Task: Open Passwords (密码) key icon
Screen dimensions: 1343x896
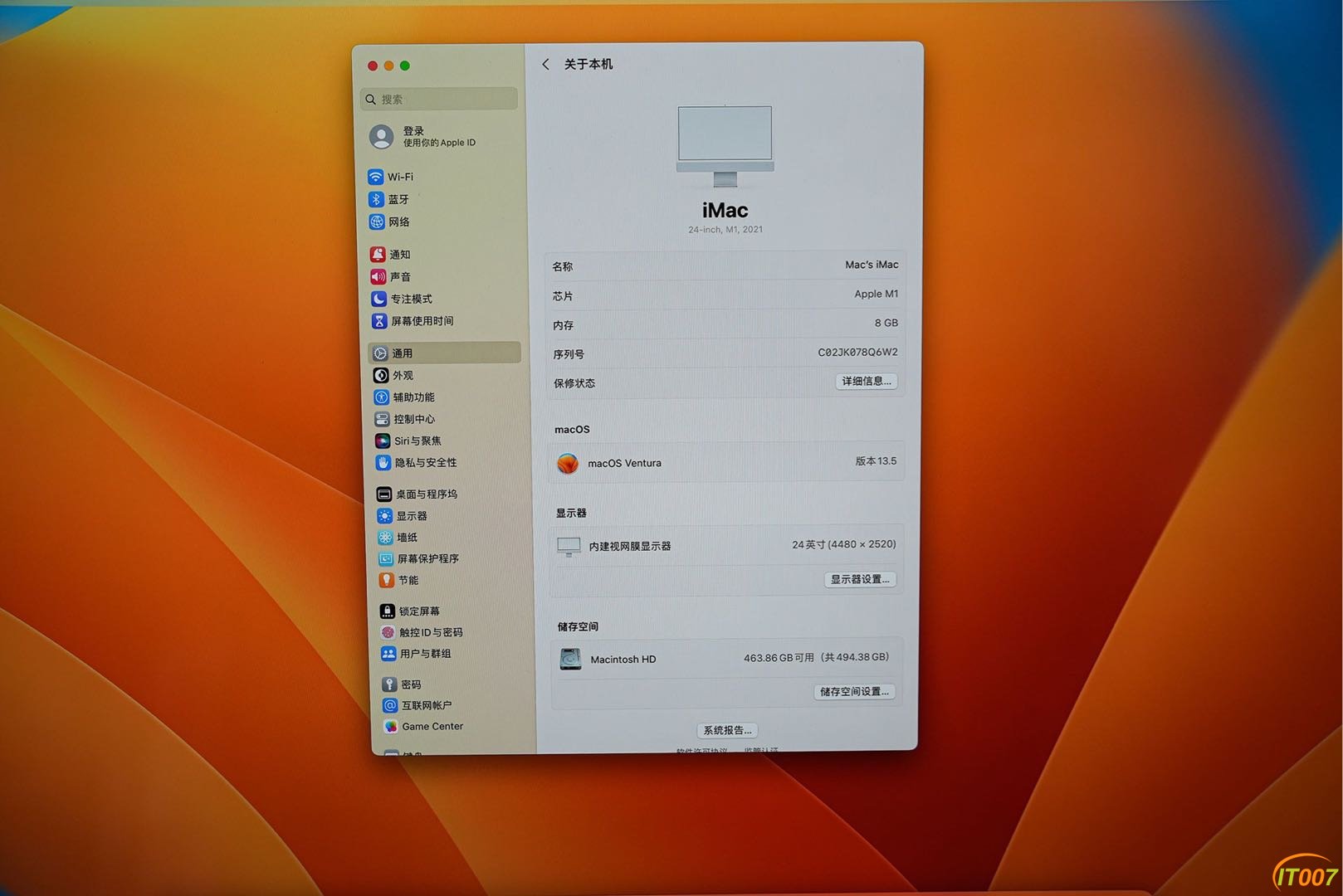Action: (x=389, y=684)
